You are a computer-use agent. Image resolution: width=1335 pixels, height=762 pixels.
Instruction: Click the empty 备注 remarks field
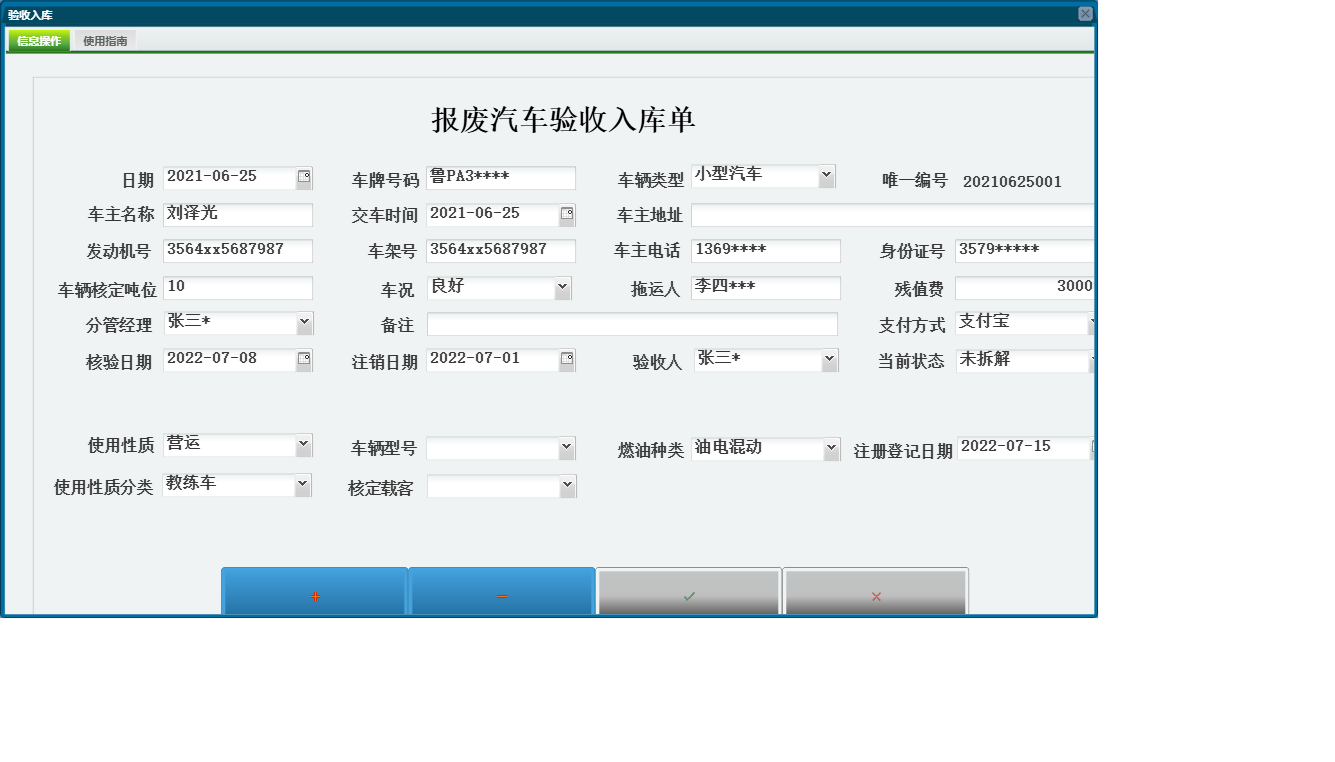coord(631,323)
